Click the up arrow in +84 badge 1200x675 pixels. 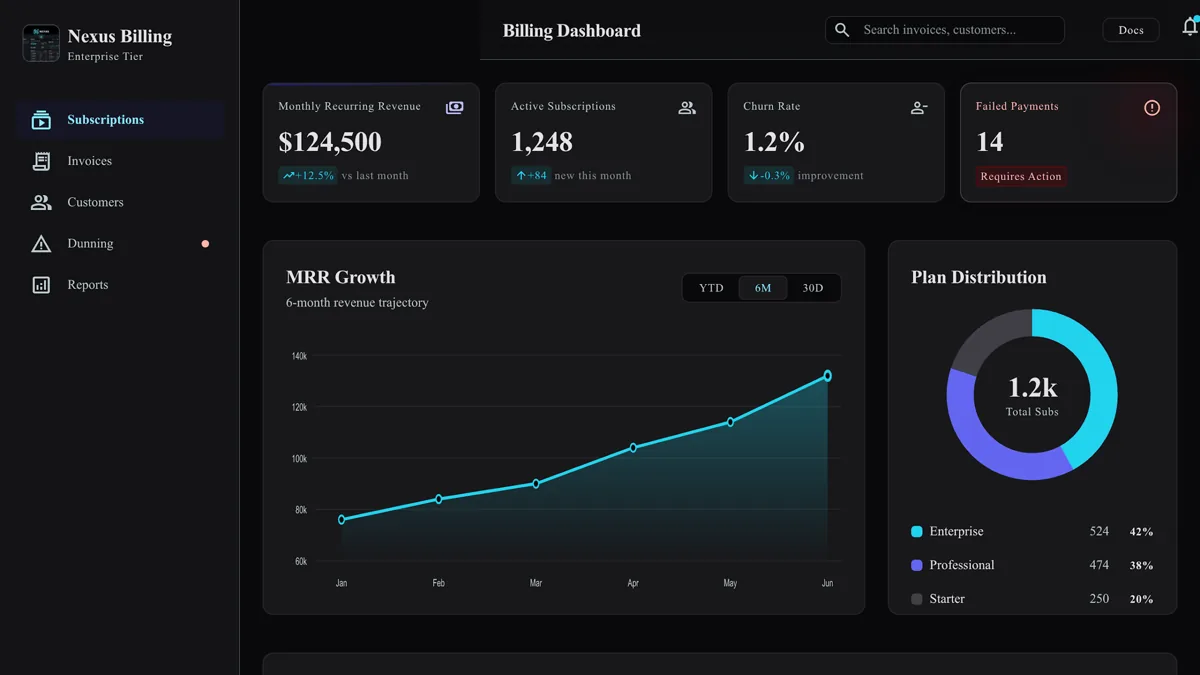[521, 176]
